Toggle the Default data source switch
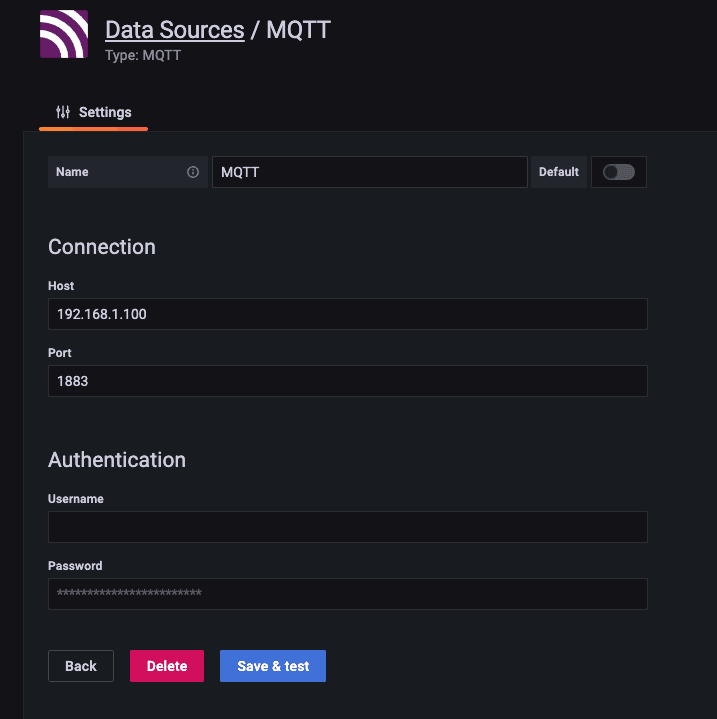This screenshot has width=717, height=719. pos(619,172)
